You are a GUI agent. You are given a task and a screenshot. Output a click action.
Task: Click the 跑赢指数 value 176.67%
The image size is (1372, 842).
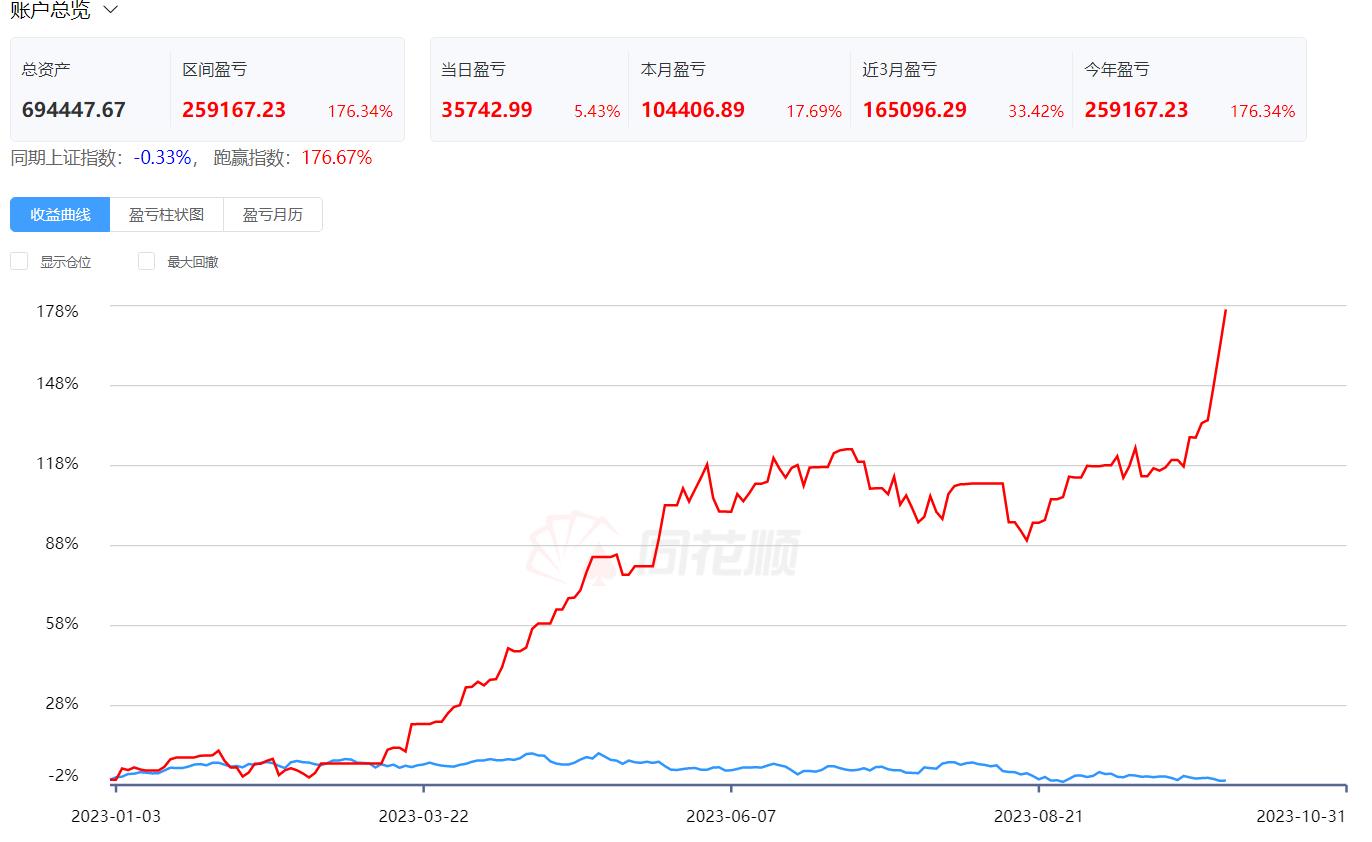pos(336,157)
